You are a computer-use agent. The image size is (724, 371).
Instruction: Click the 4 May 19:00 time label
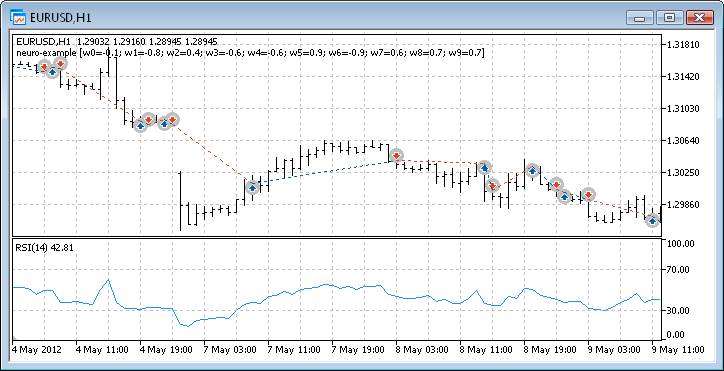(166, 349)
